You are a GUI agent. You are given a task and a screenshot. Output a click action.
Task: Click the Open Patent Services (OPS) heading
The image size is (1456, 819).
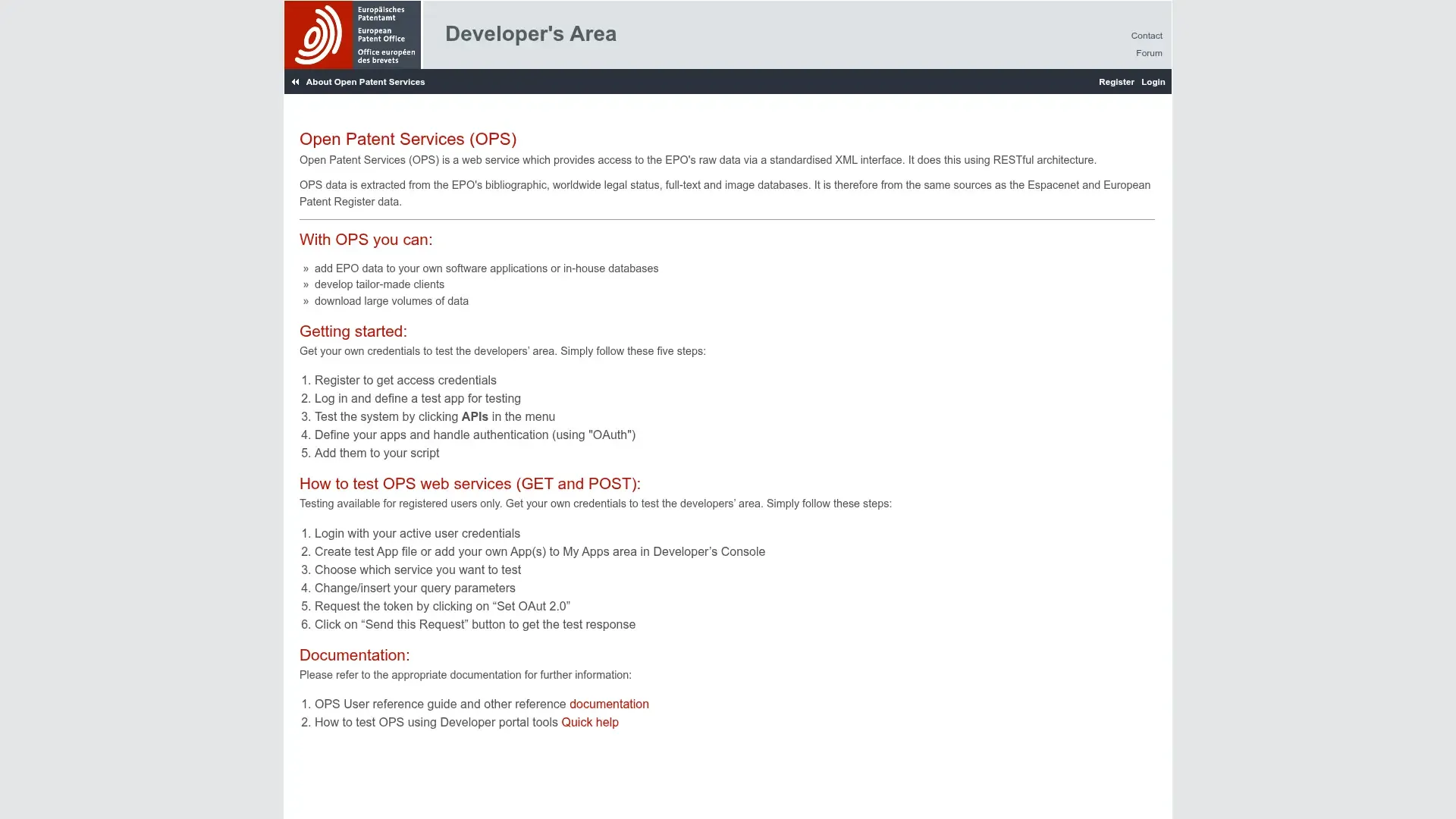click(x=407, y=140)
